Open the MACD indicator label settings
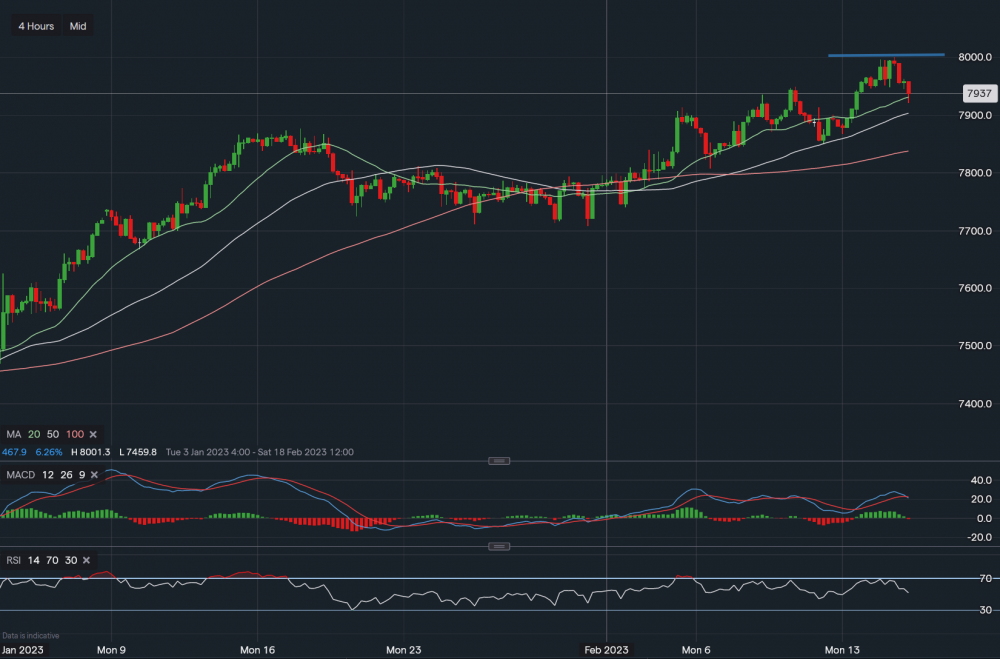Image resolution: width=1000 pixels, height=659 pixels. click(22, 474)
